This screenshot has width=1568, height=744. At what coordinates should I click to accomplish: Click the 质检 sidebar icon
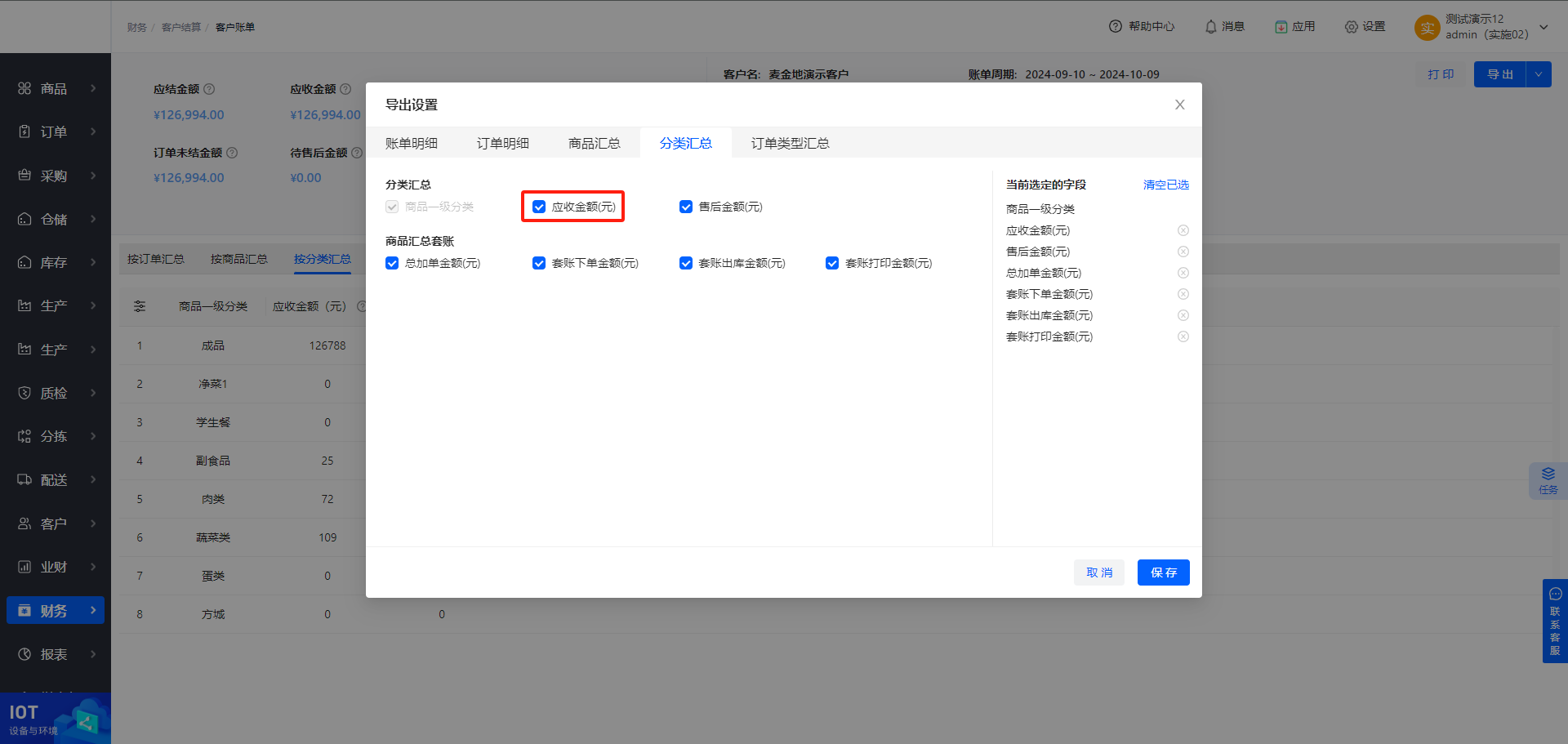point(24,393)
